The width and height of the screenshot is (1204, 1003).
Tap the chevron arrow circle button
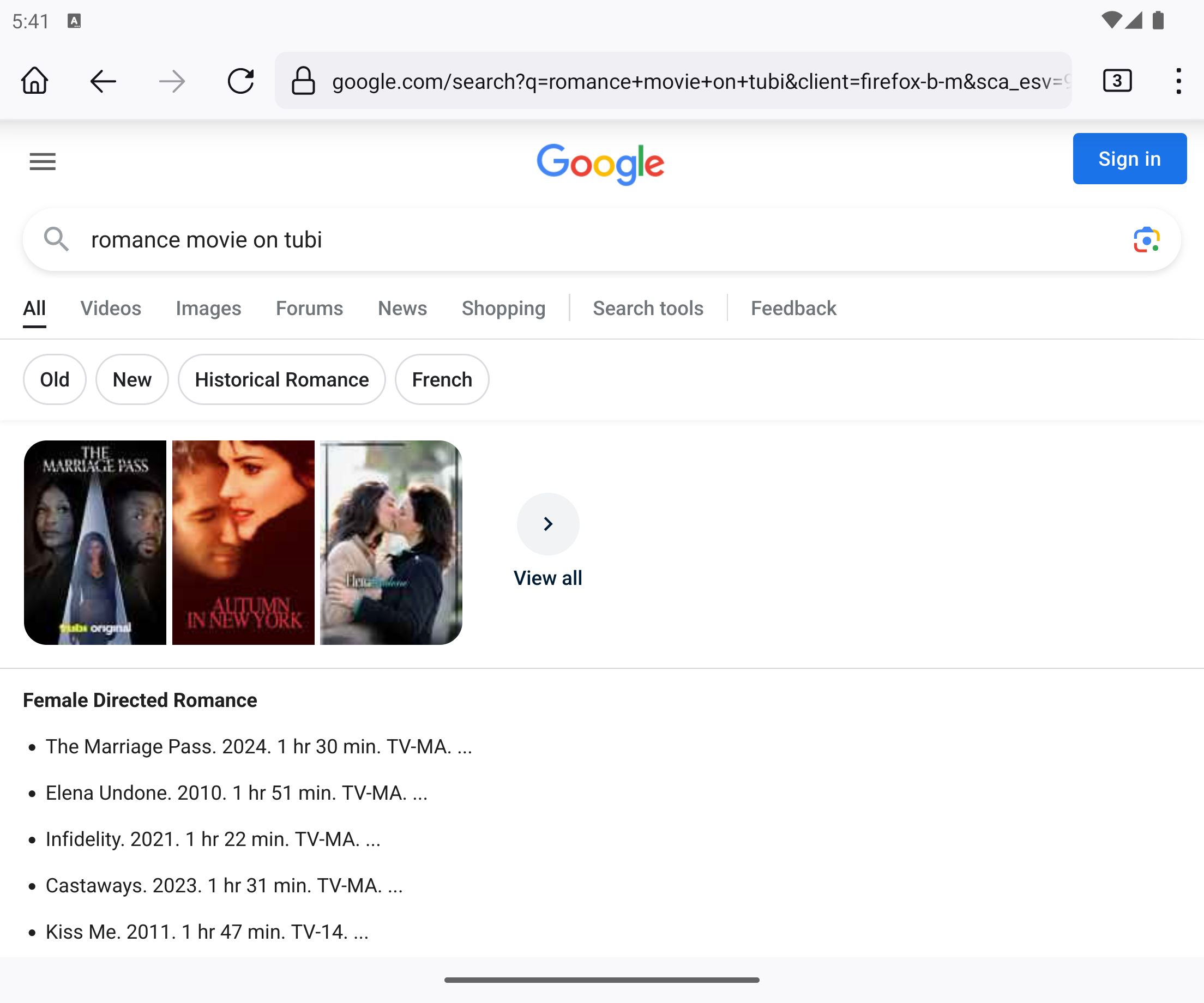[548, 524]
